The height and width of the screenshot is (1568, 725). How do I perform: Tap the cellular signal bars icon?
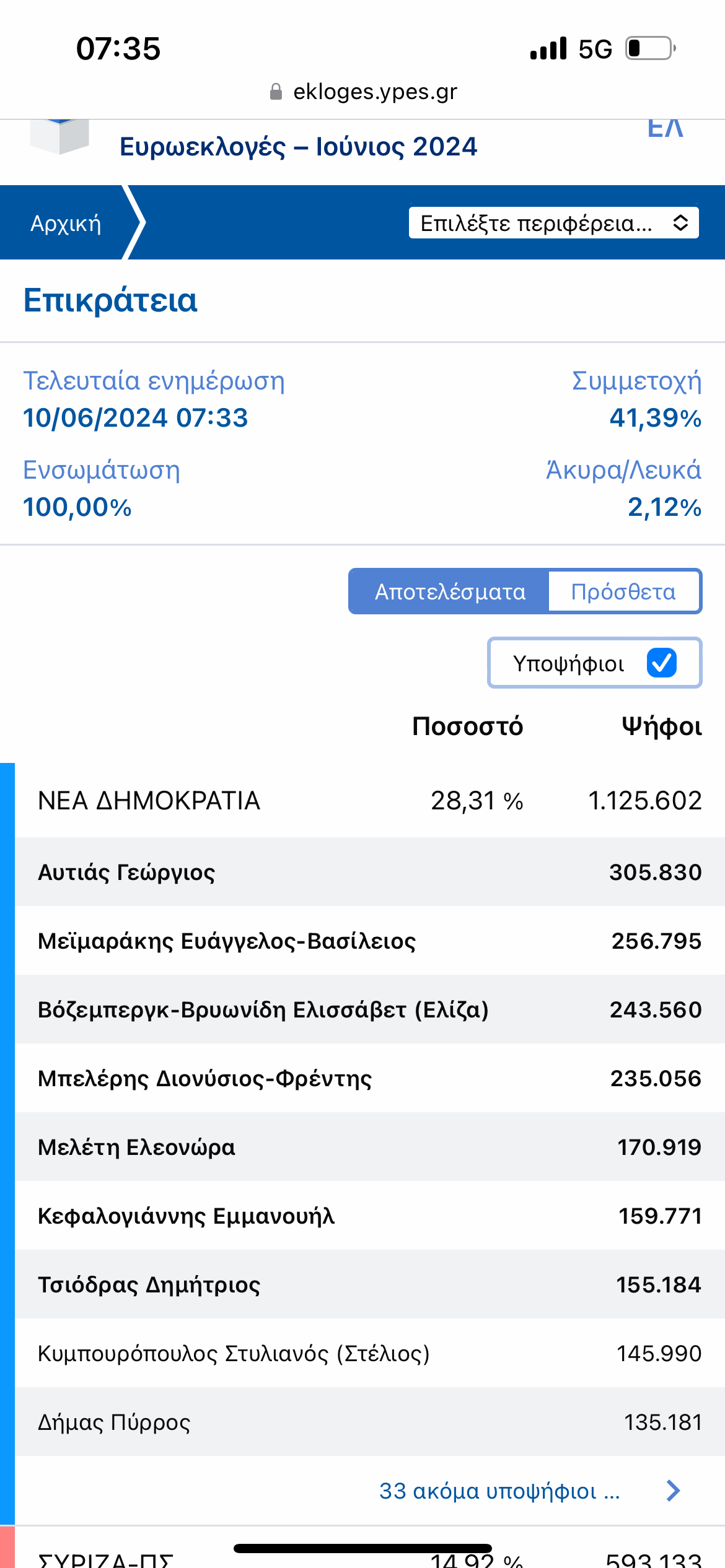point(548,48)
